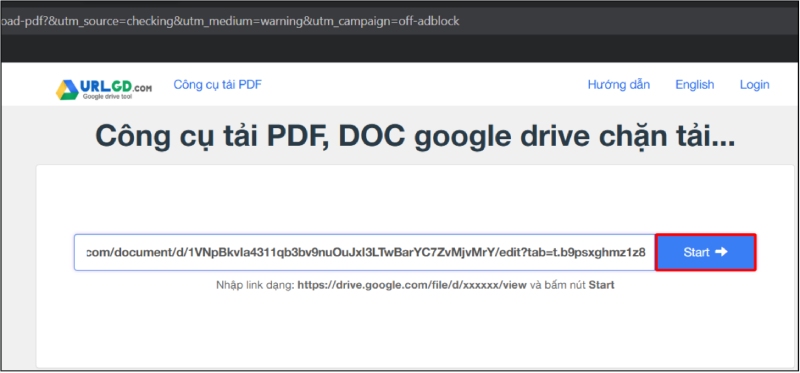Click the browser address bar URL
Viewport: 800px width, 373px height.
231,21
